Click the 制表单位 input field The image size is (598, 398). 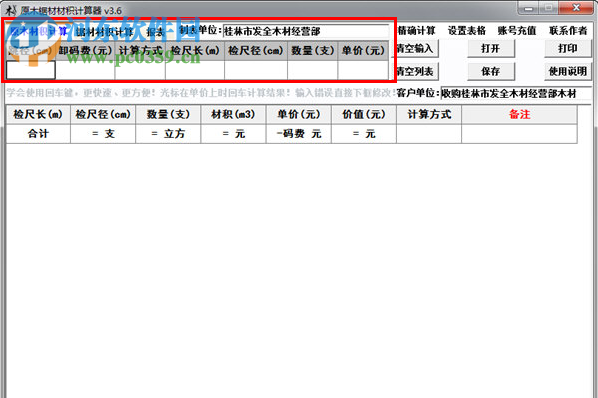tap(305, 31)
